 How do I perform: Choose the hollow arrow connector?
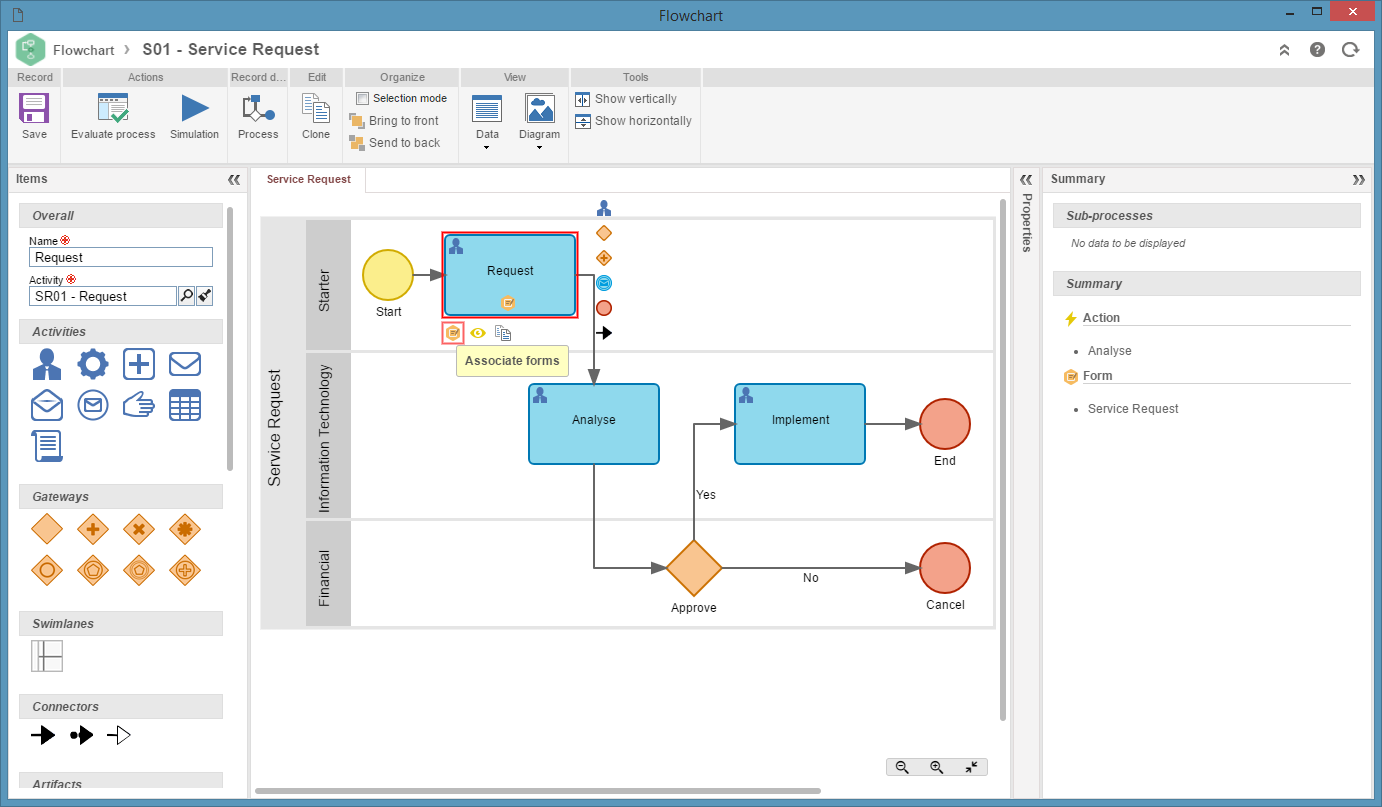coord(119,736)
